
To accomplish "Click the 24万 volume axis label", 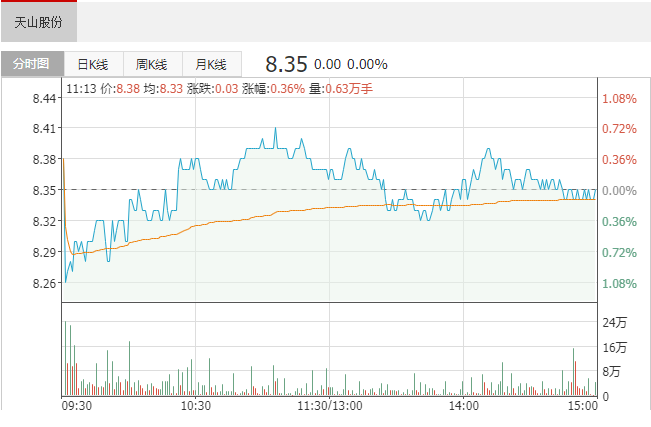I will 614,322.
